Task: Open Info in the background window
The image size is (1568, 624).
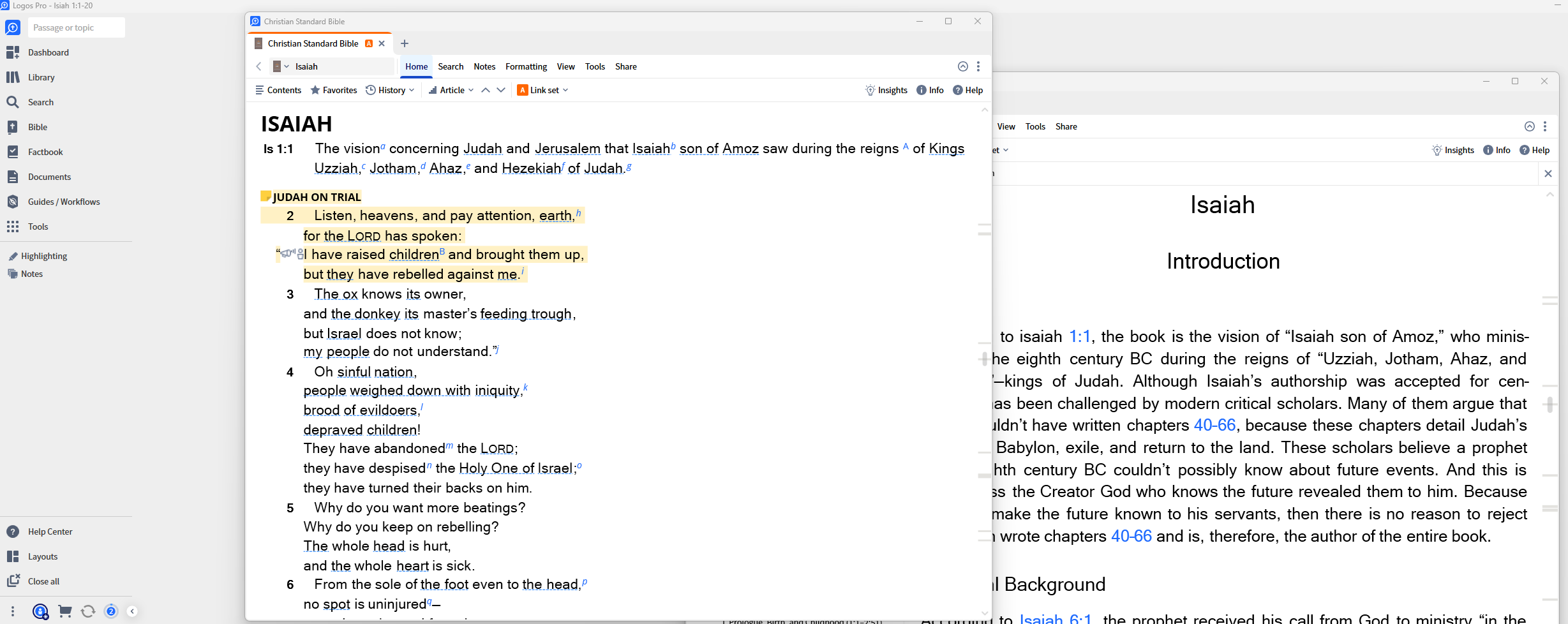Action: point(1497,150)
